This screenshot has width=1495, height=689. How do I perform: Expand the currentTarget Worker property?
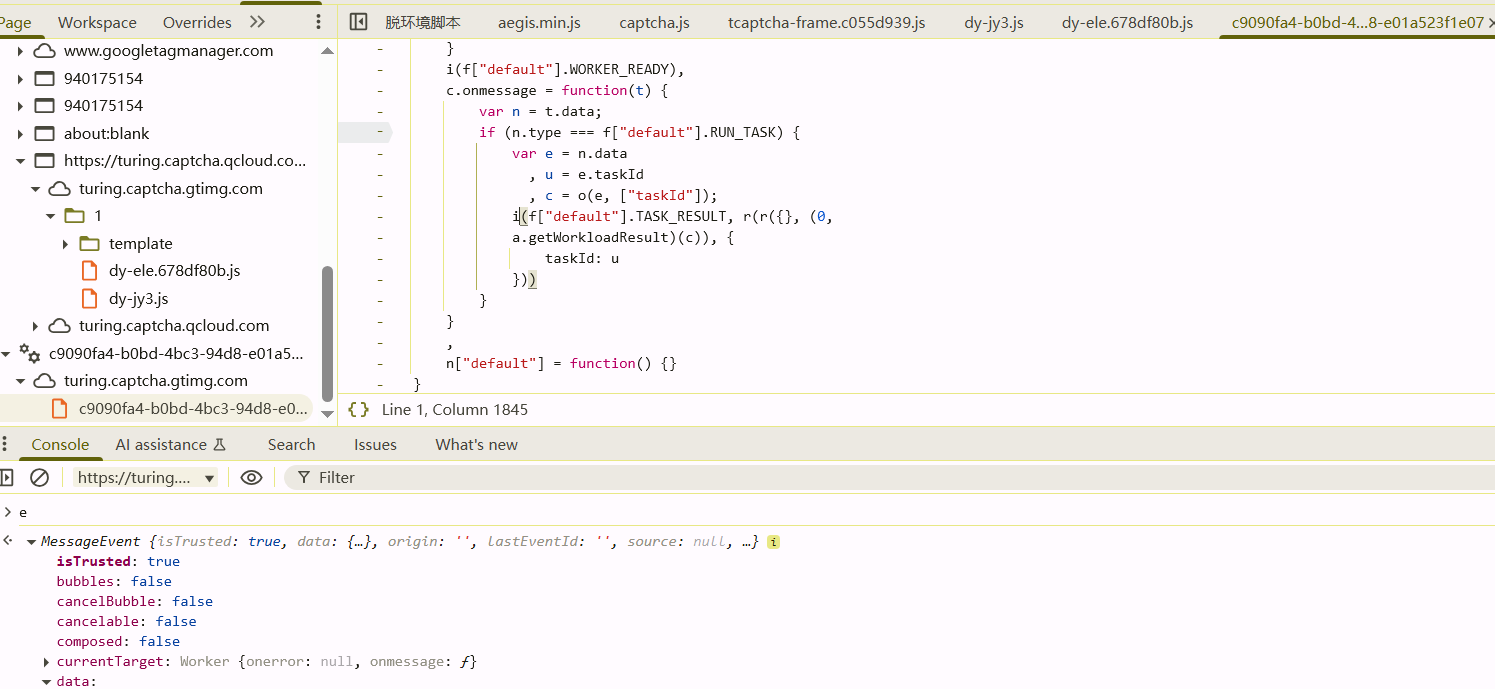46,662
